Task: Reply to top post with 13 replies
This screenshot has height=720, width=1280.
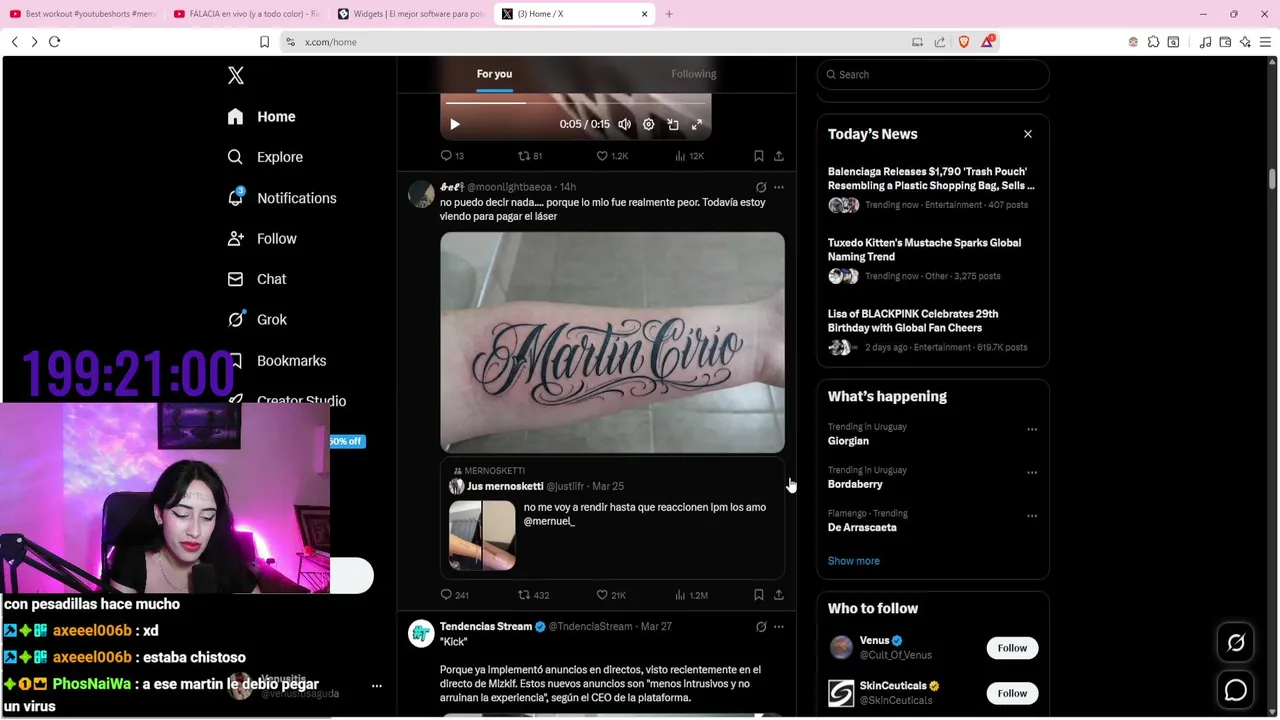Action: (452, 156)
